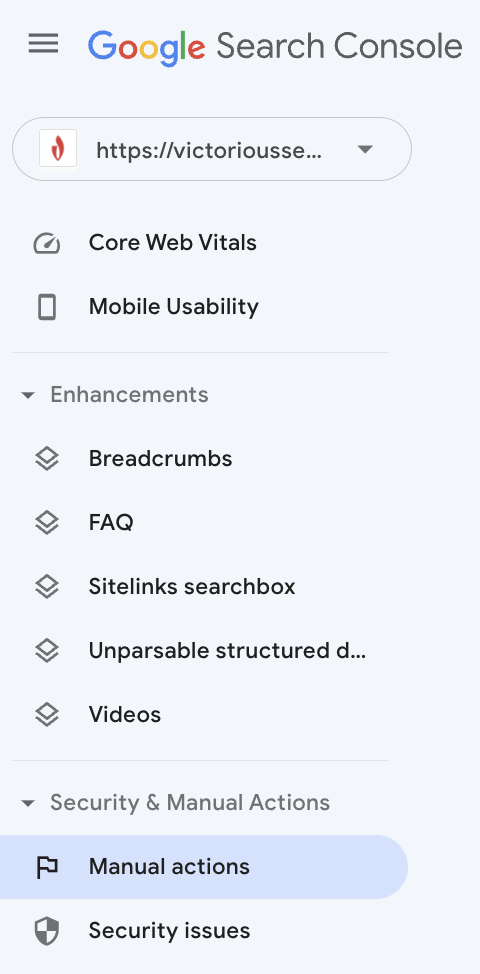Click the Mobile Usability phone icon

pos(47,307)
